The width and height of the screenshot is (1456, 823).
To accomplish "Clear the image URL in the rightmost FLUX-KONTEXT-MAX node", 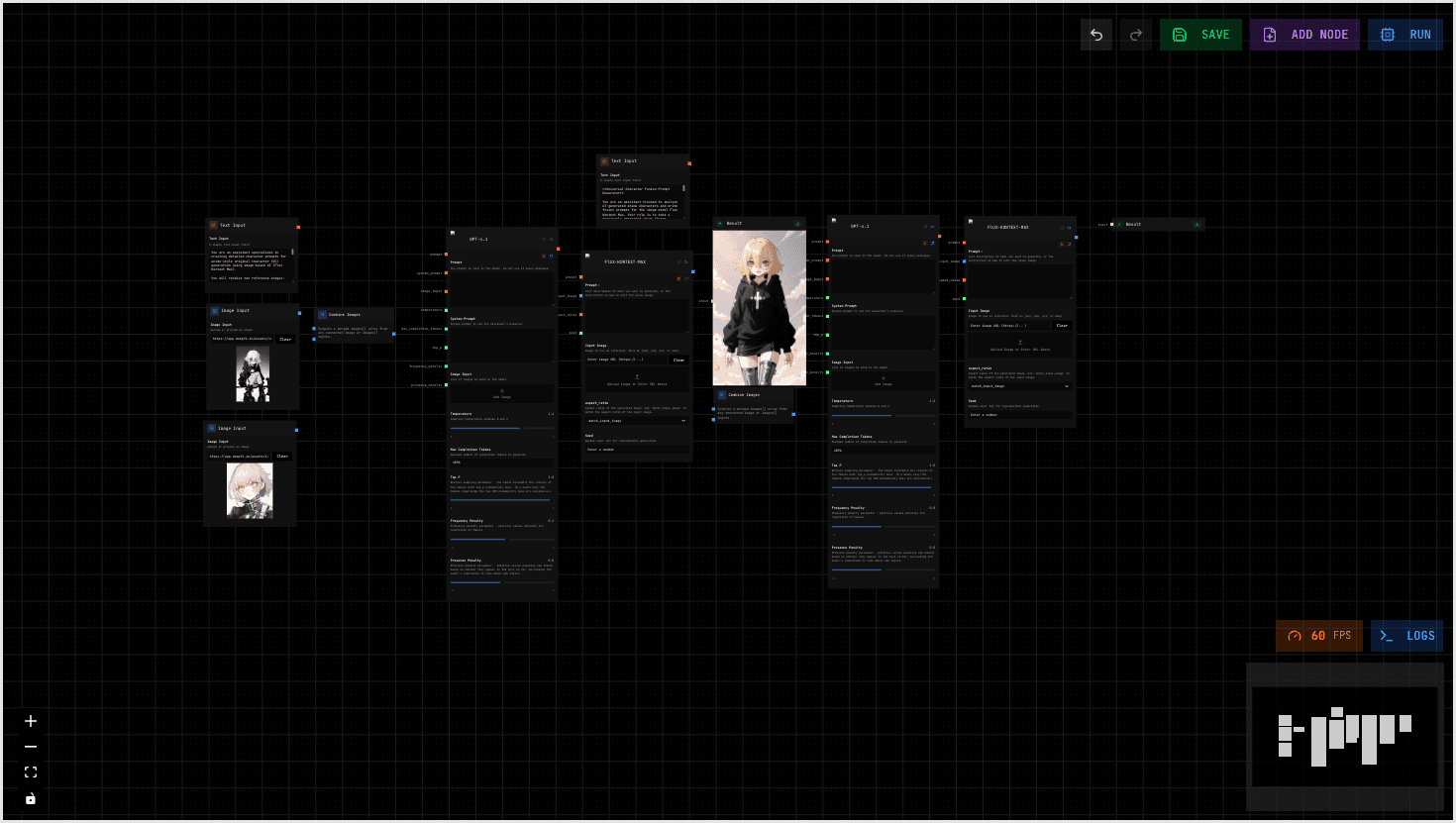I will click(1062, 325).
